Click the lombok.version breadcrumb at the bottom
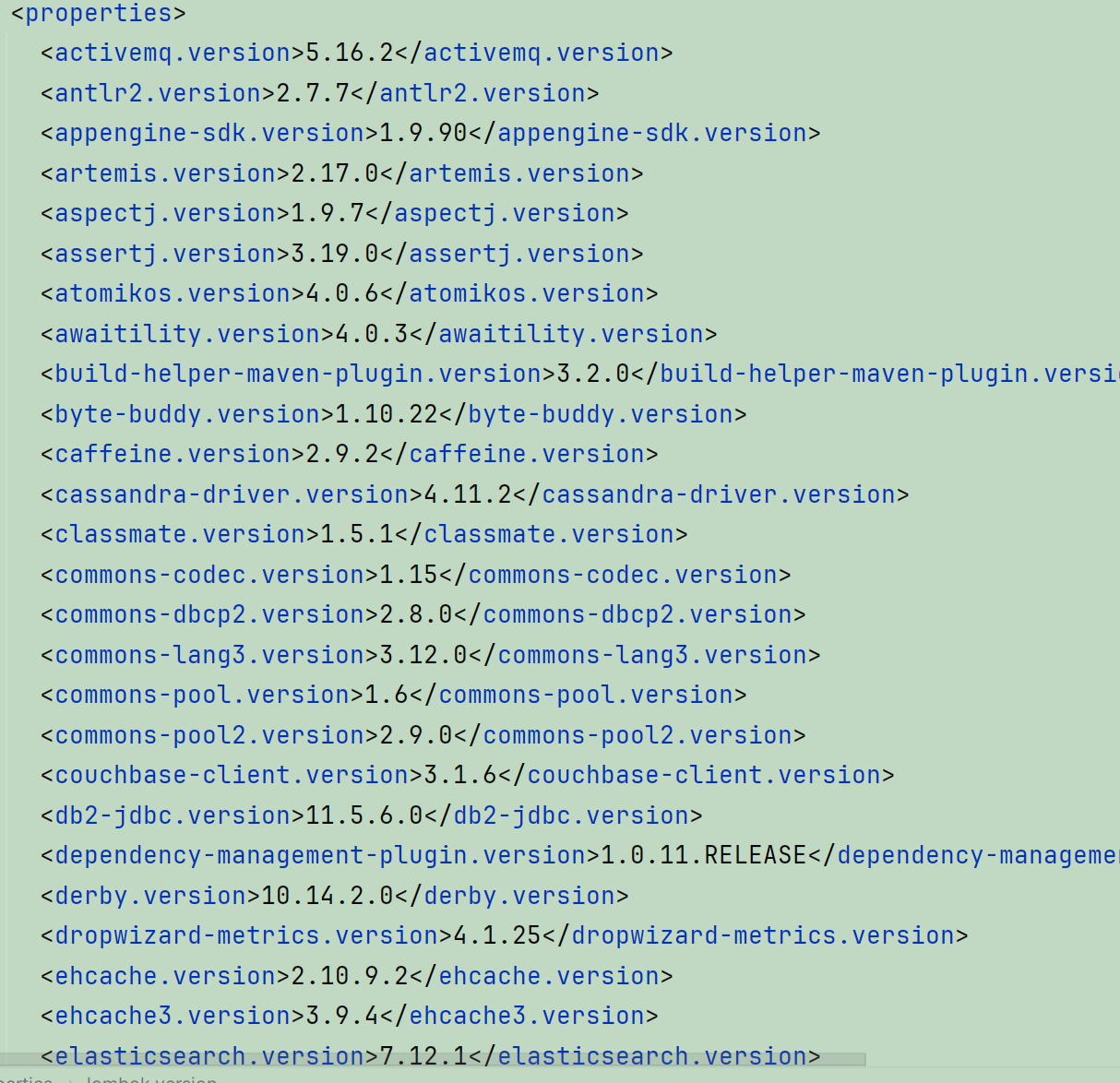The image size is (1120, 1083). coord(152,1079)
